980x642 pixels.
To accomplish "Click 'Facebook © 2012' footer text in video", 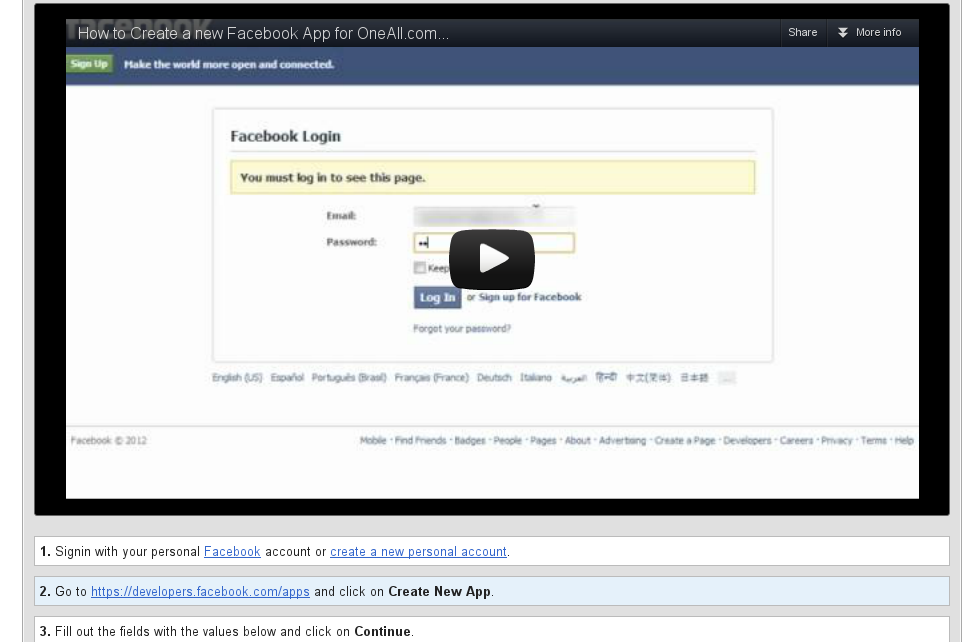I will pos(109,441).
